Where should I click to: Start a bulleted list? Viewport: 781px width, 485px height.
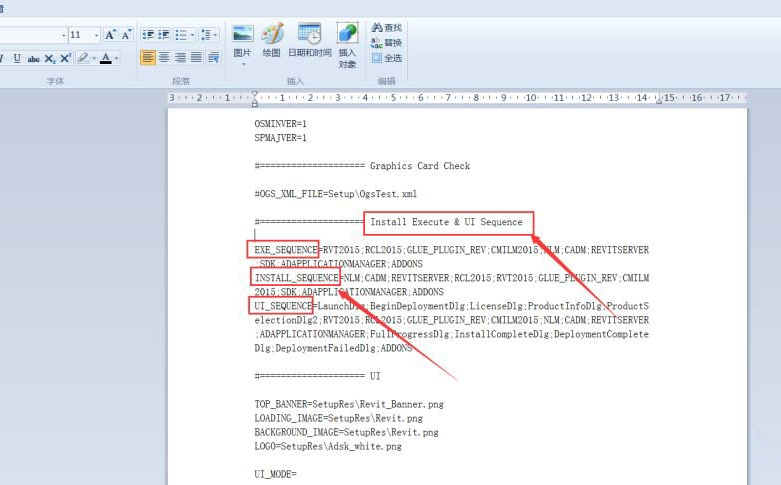[181, 34]
